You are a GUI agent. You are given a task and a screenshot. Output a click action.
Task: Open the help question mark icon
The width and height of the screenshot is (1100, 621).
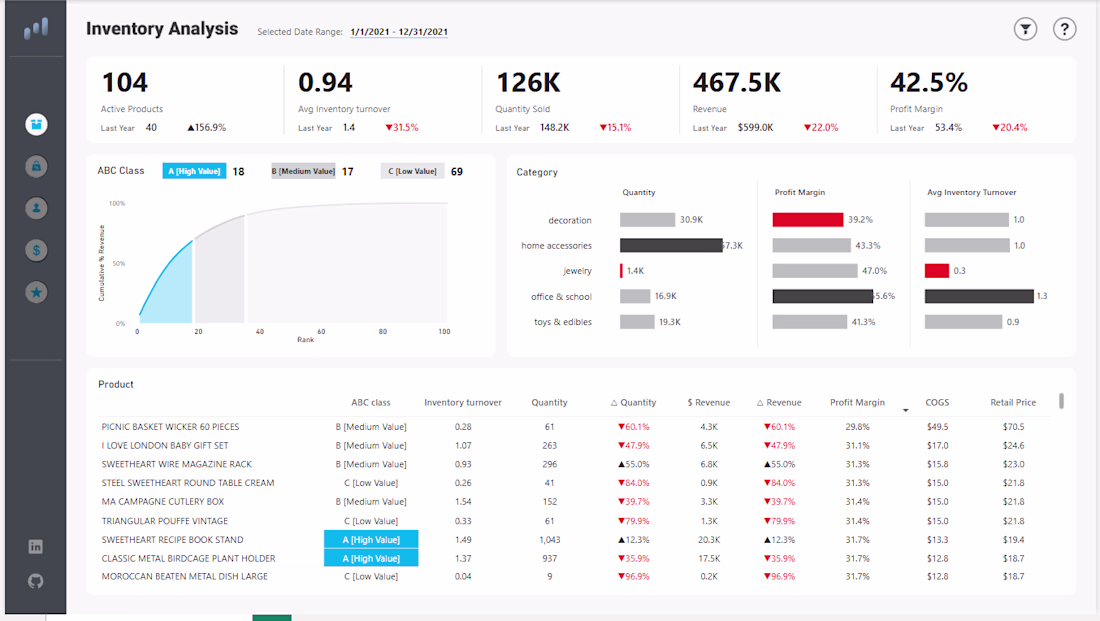pyautogui.click(x=1064, y=29)
